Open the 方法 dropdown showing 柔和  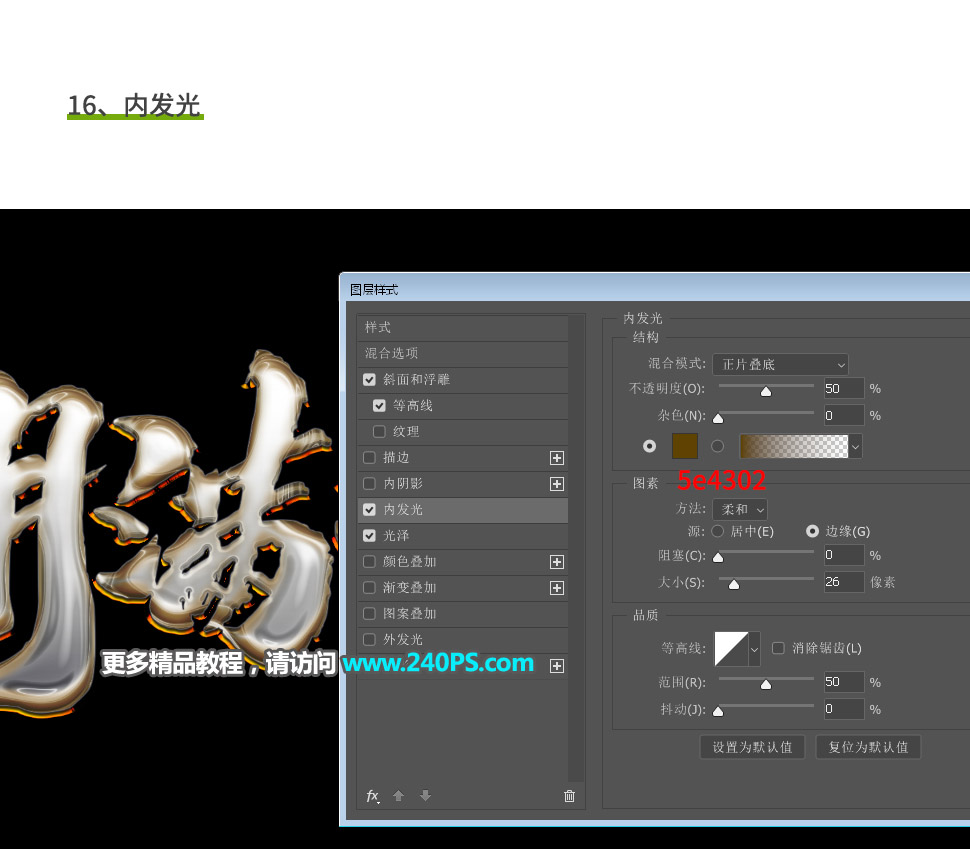coord(740,509)
